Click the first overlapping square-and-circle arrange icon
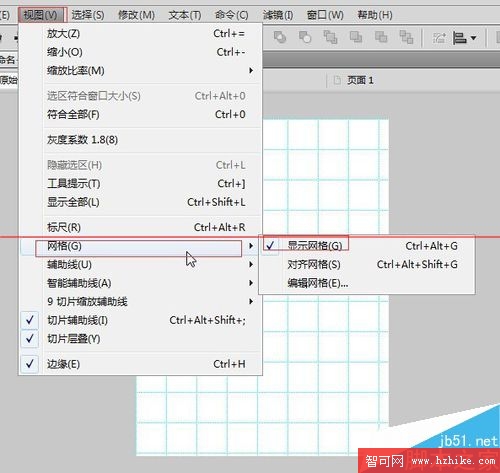Screen dimensions: 500x473 (280, 37)
